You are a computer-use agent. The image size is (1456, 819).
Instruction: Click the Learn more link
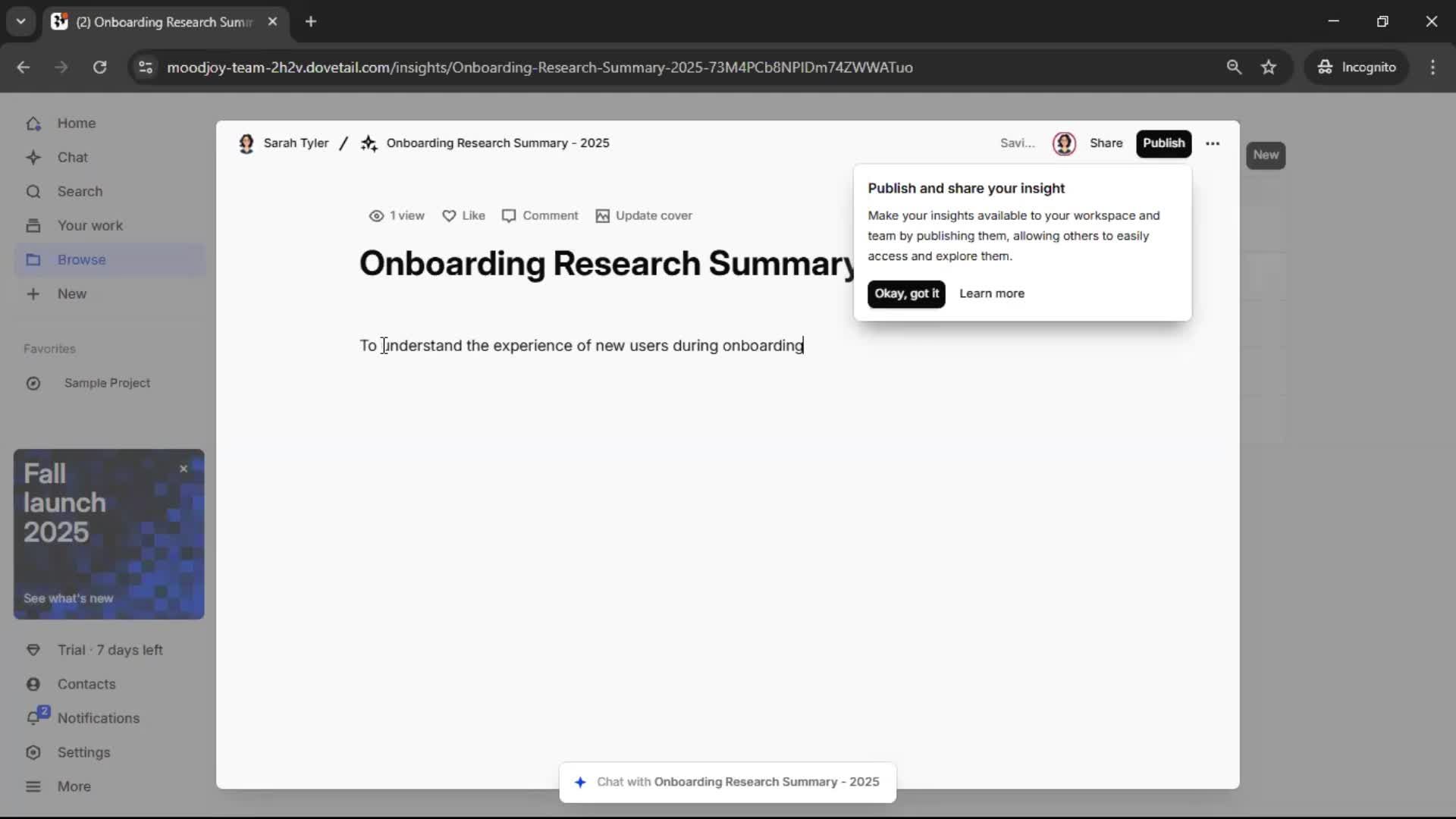(991, 294)
